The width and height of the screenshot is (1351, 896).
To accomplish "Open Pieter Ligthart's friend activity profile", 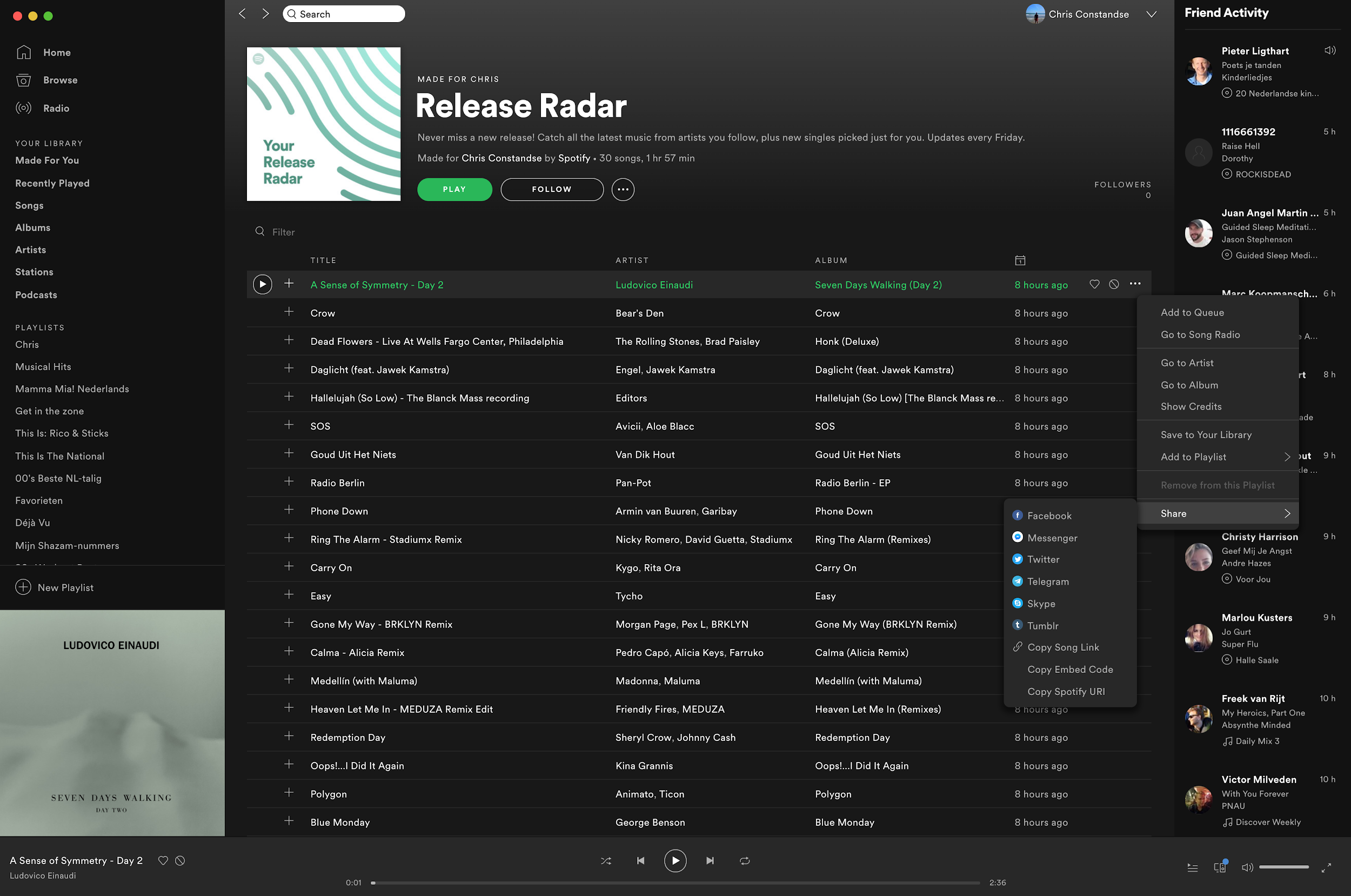I will tap(1255, 51).
